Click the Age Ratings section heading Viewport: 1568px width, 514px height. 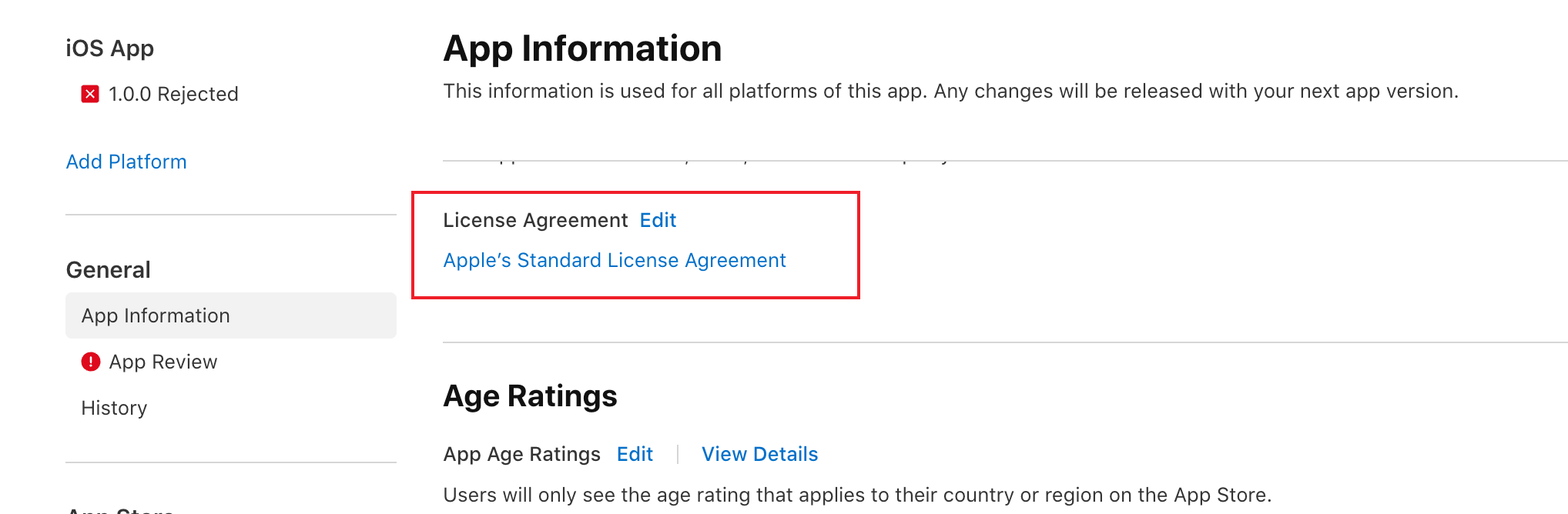click(530, 396)
